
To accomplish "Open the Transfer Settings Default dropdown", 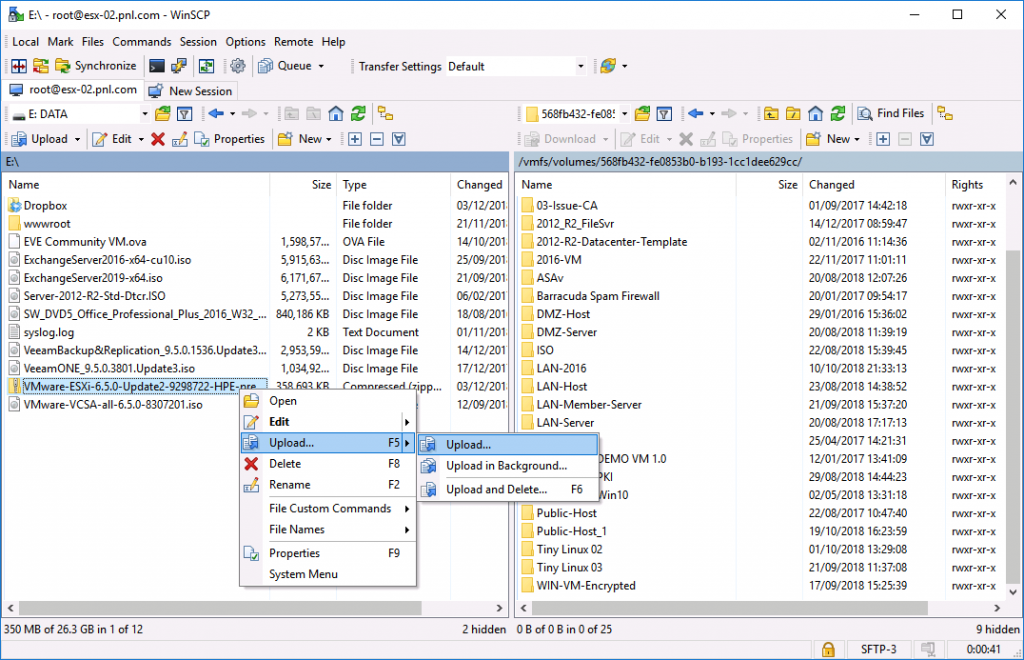I will (581, 66).
